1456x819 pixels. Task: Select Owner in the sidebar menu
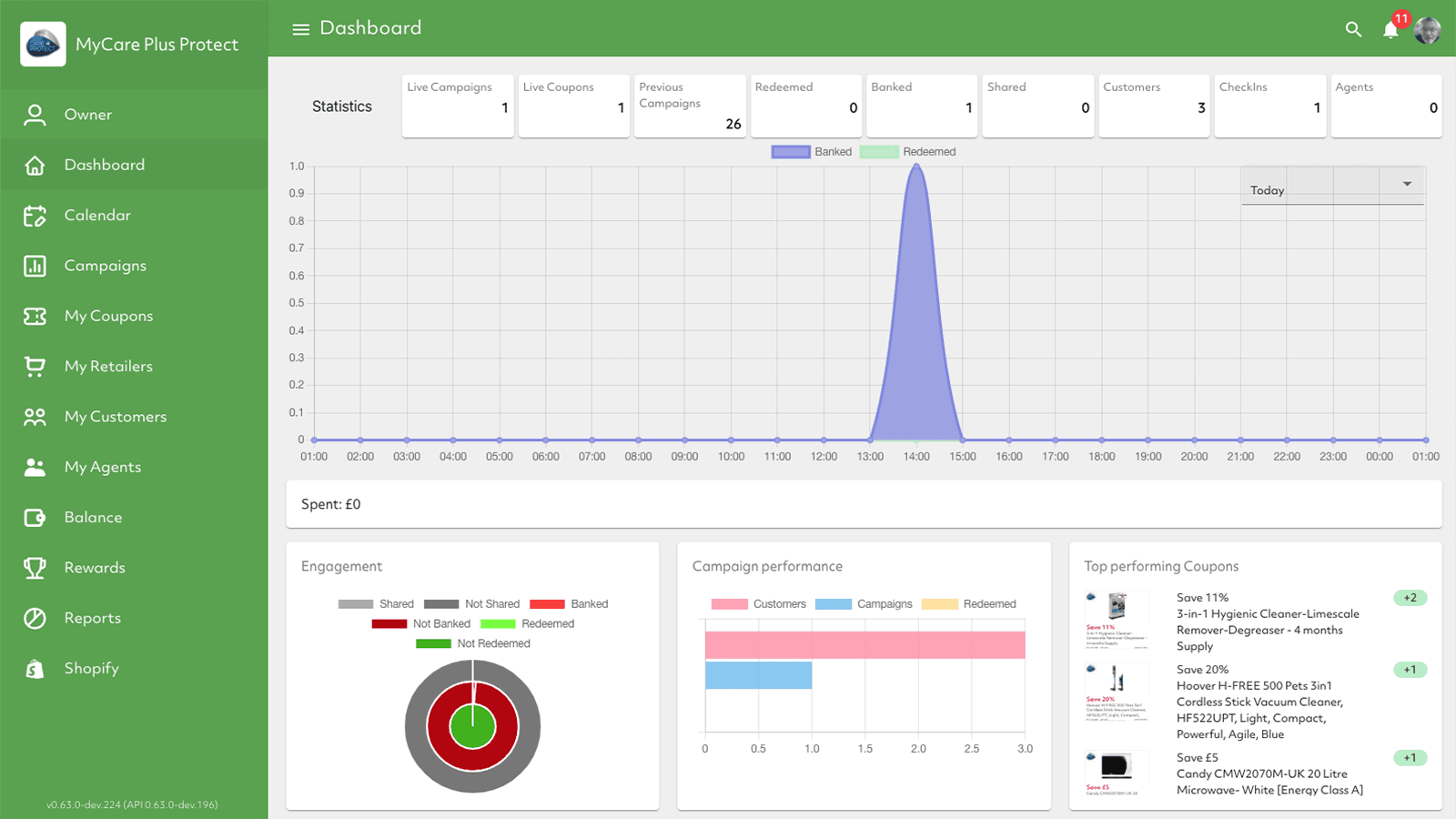point(88,115)
